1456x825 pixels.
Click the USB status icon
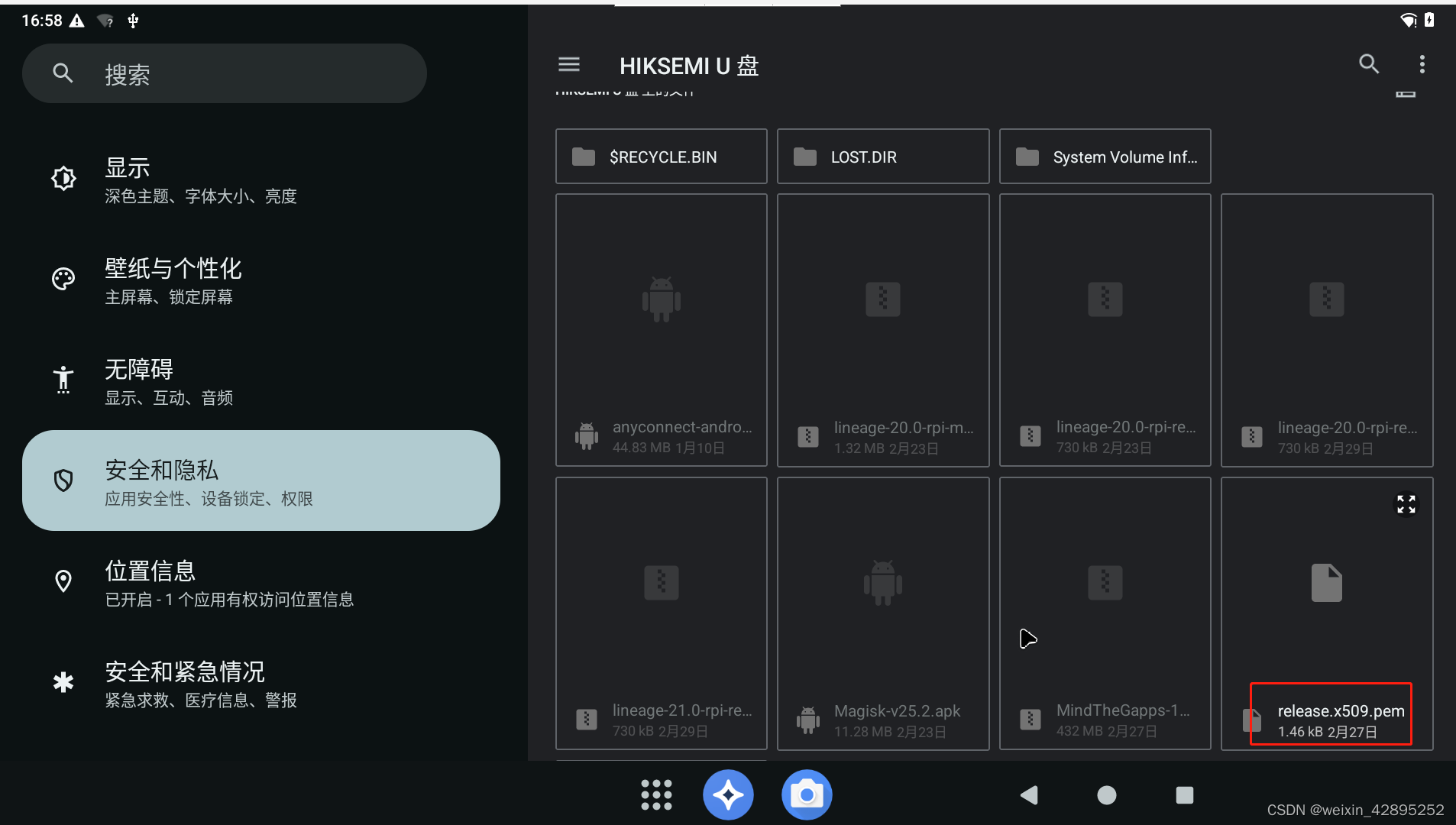133,21
